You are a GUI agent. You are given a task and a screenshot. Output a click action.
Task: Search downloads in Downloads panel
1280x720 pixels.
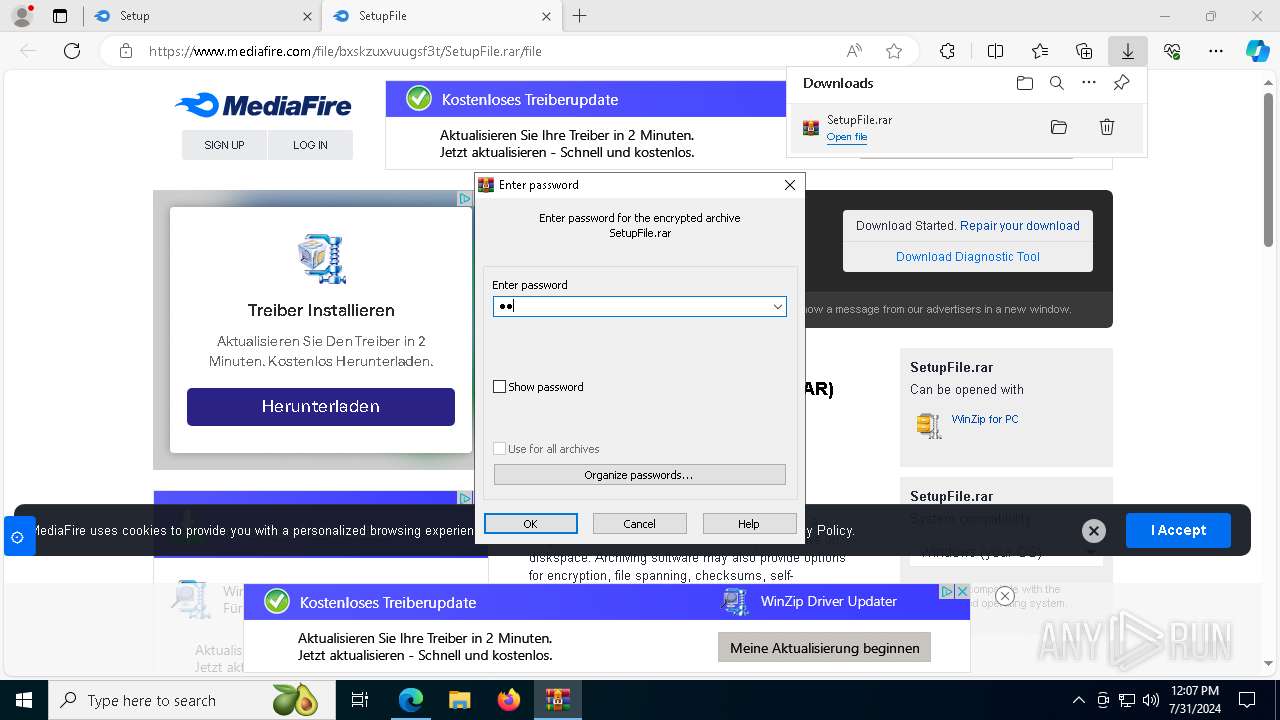click(1057, 83)
